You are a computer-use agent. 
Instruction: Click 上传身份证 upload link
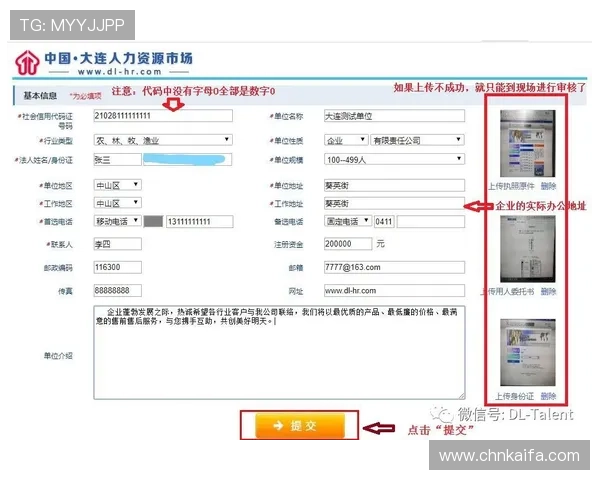[515, 396]
